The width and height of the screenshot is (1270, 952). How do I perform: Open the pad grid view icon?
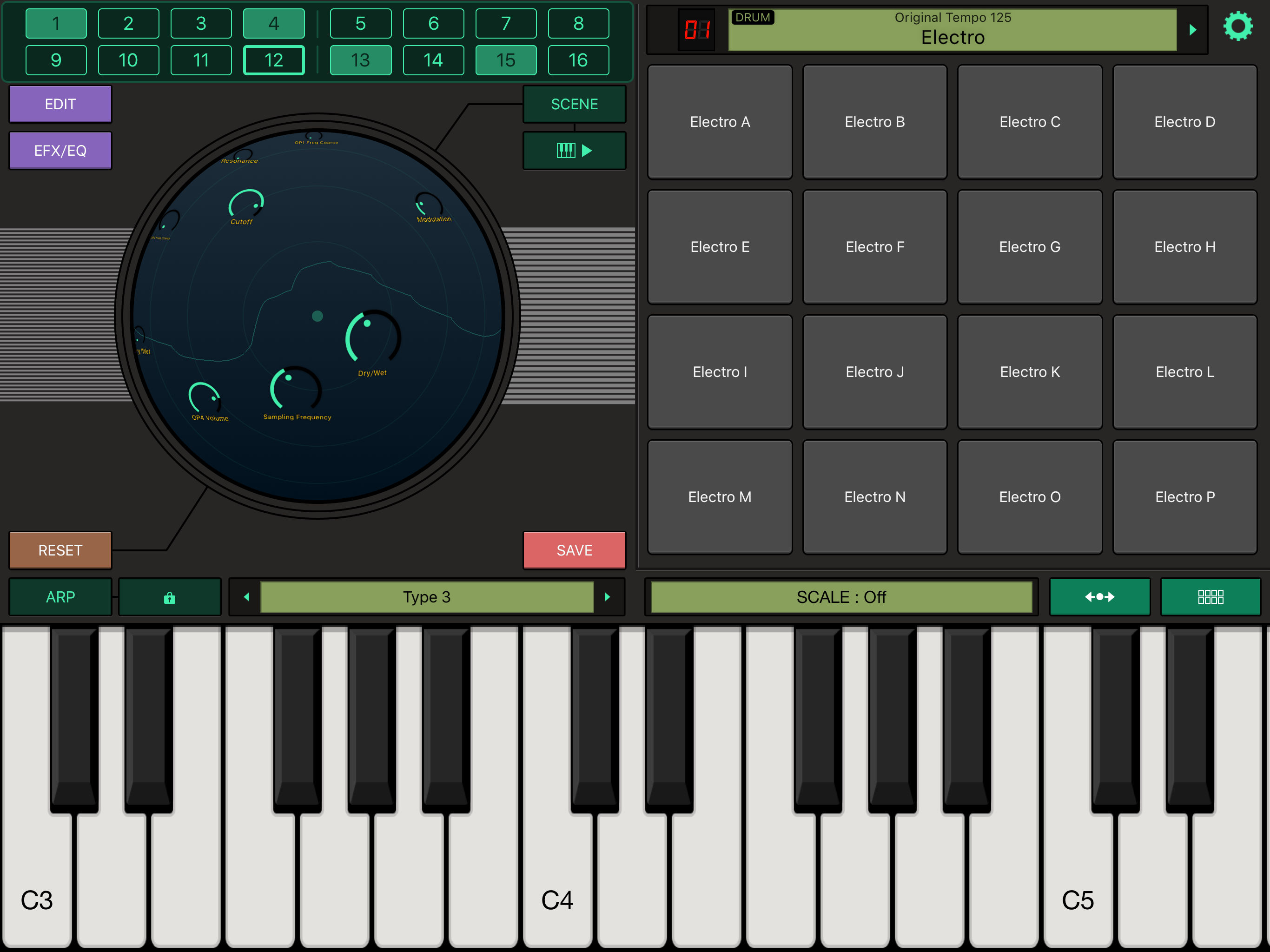coord(1210,597)
